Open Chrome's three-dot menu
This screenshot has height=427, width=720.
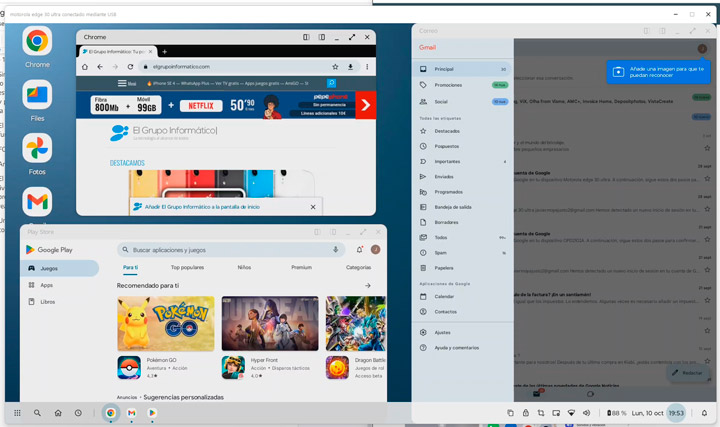[367, 67]
